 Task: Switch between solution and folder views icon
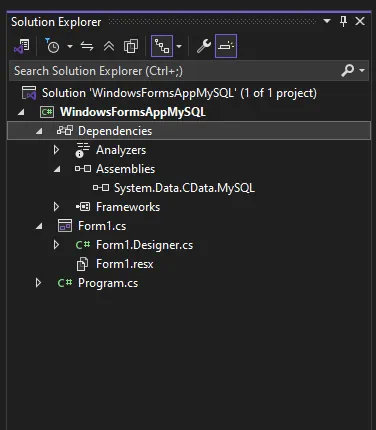pos(22,46)
